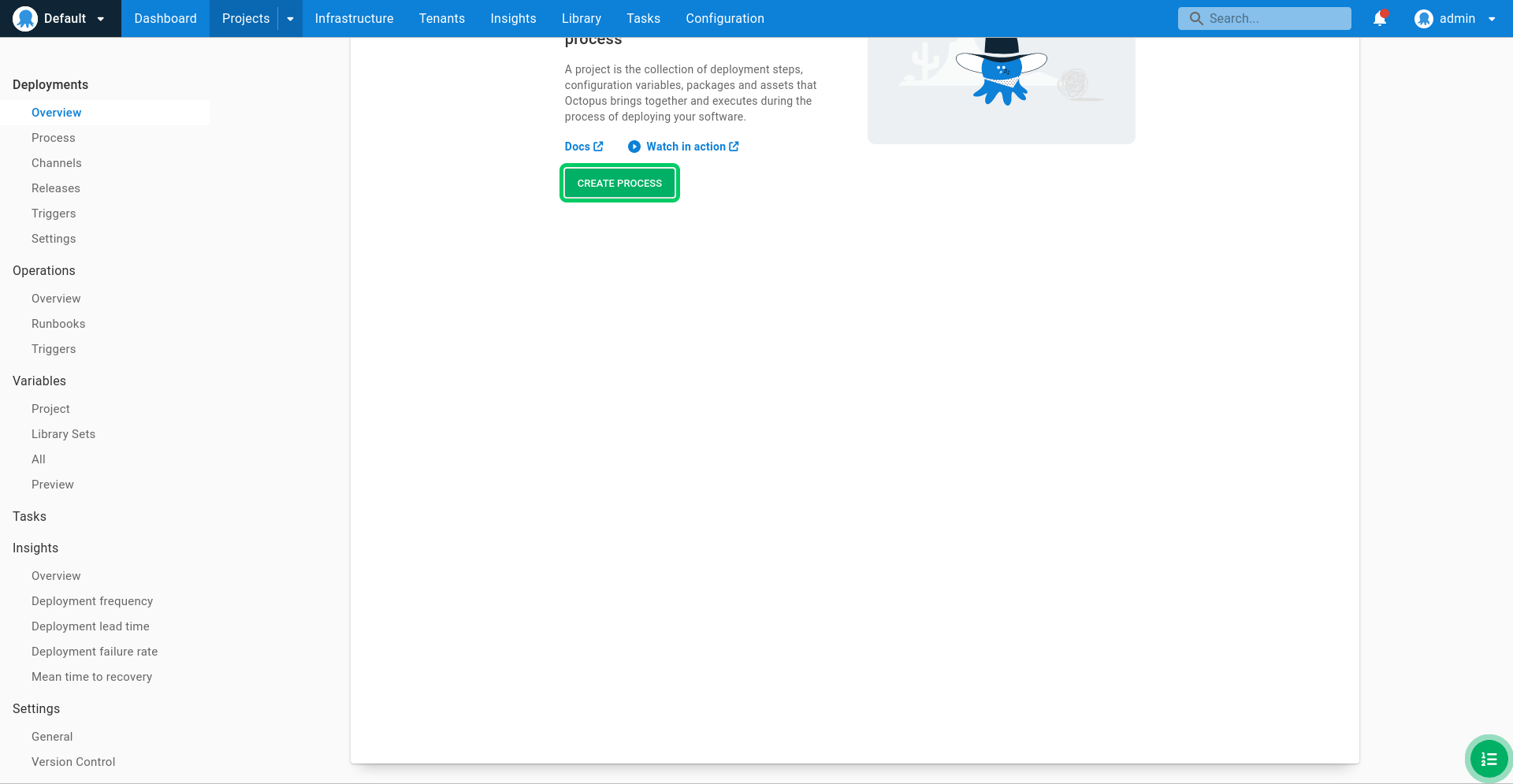The width and height of the screenshot is (1513, 784).
Task: Click the Octopus logo in top bar
Action: pyautogui.click(x=25, y=18)
